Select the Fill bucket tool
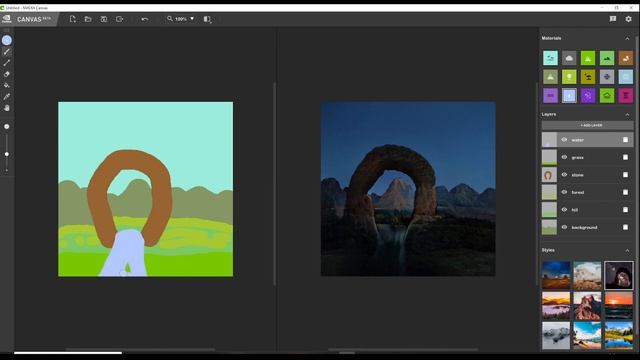Image resolution: width=640 pixels, height=360 pixels. (x=7, y=85)
